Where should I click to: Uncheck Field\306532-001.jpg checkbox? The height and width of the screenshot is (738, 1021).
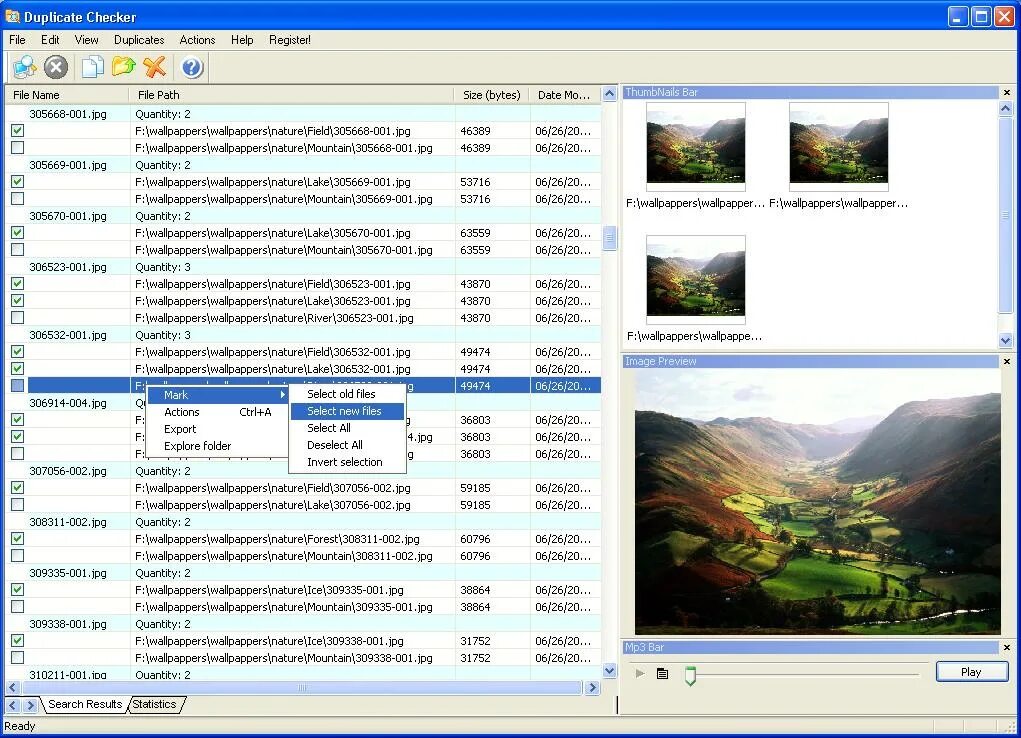[x=18, y=352]
